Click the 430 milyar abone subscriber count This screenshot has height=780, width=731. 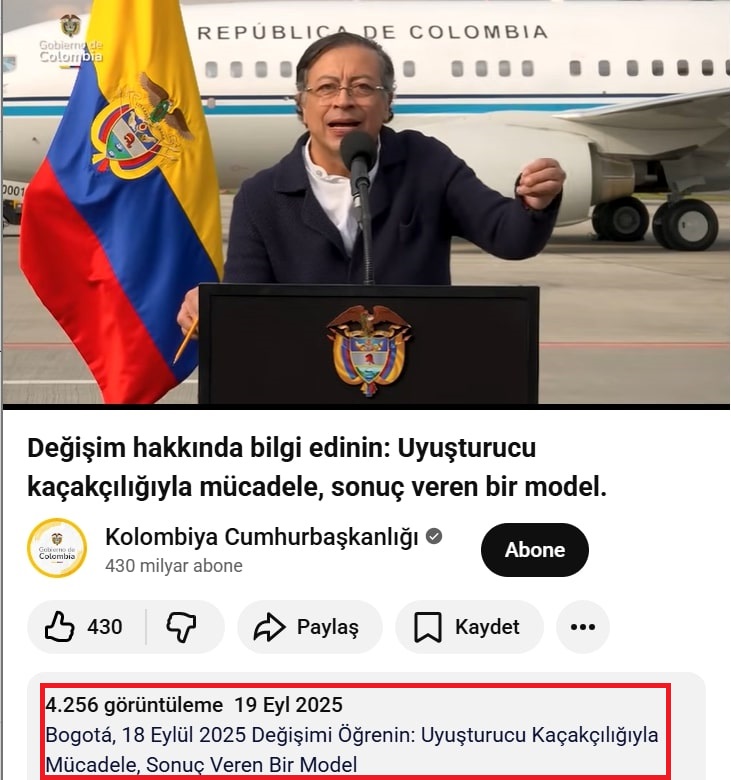[x=174, y=566]
